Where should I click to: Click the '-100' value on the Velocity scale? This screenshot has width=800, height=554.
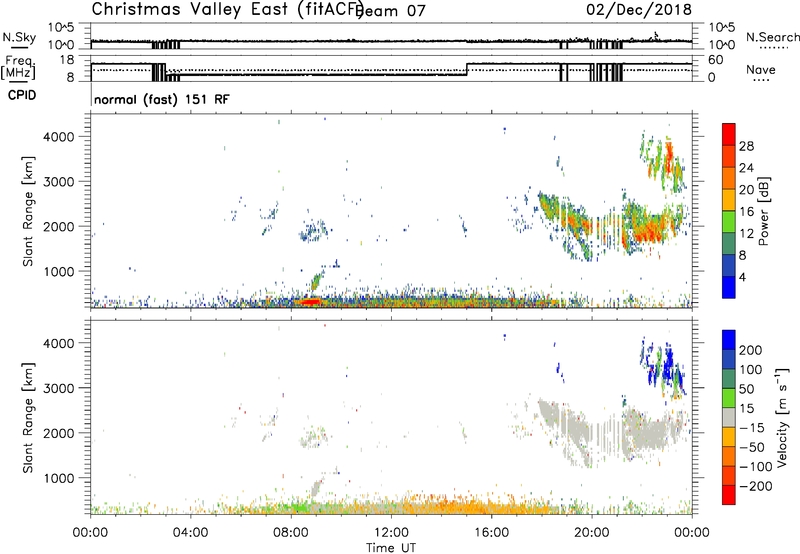pyautogui.click(x=756, y=467)
